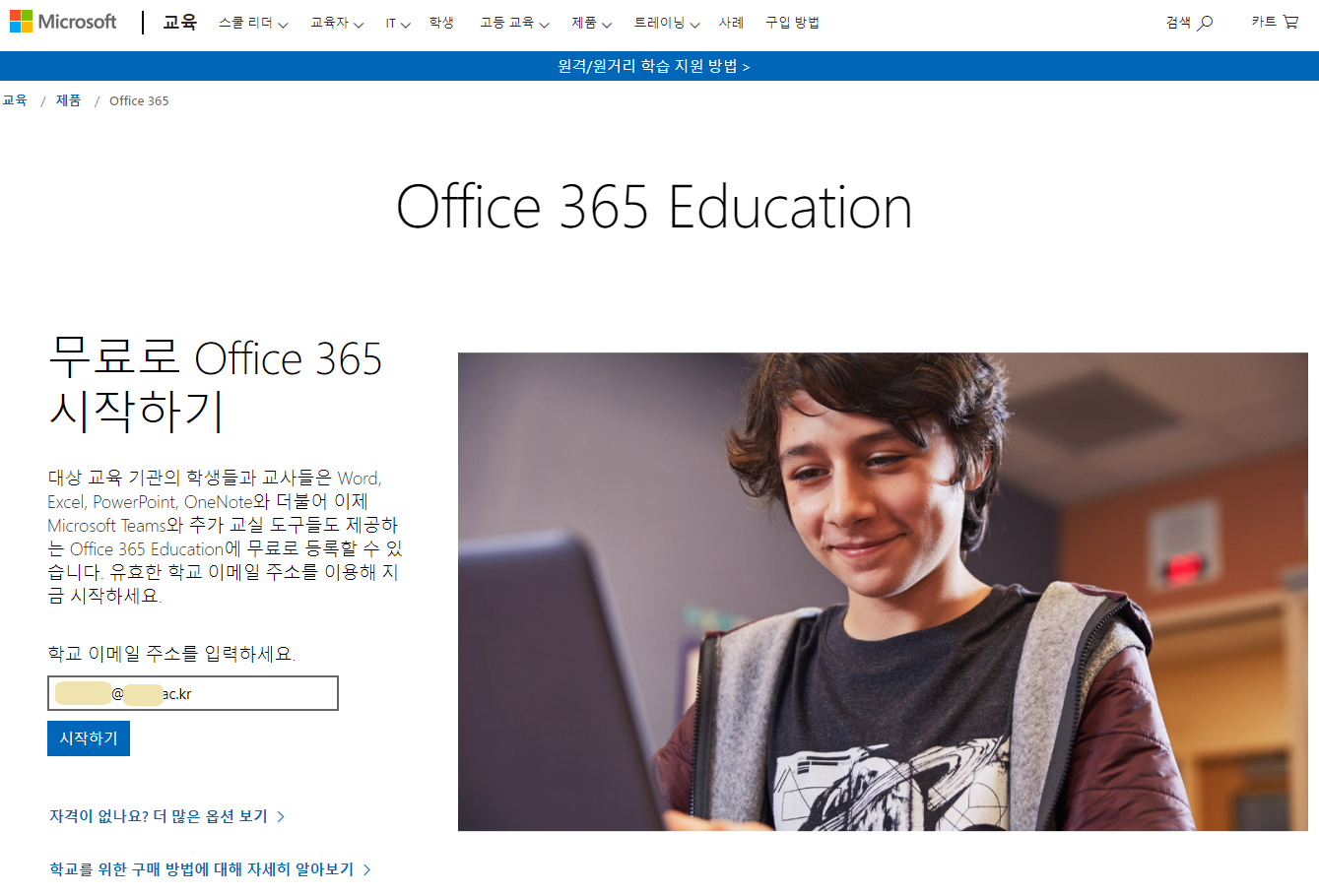Open the 사례 menu item
The image size is (1319, 896).
[x=731, y=23]
